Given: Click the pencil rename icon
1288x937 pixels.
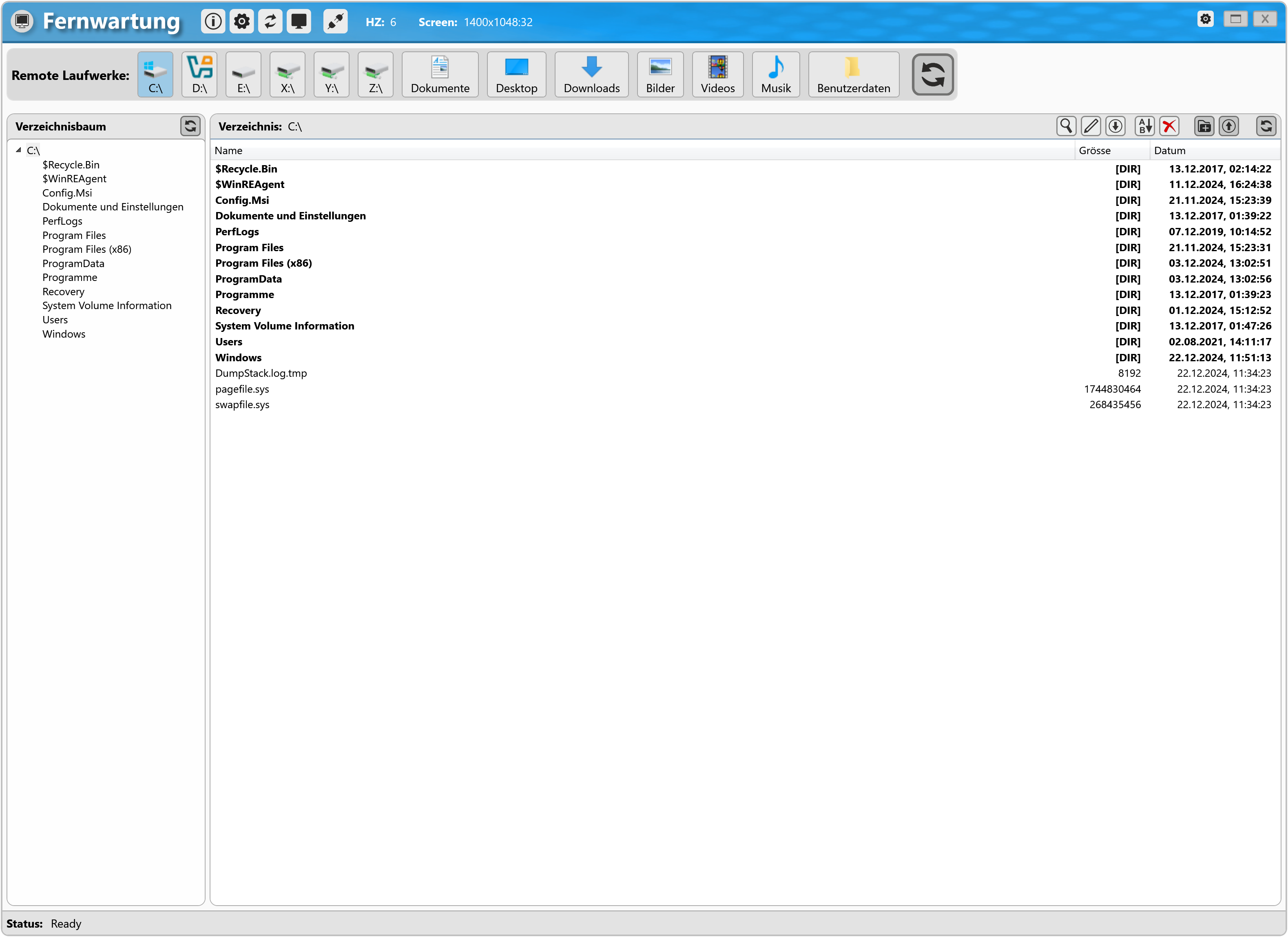Looking at the screenshot, I should click(x=1090, y=126).
